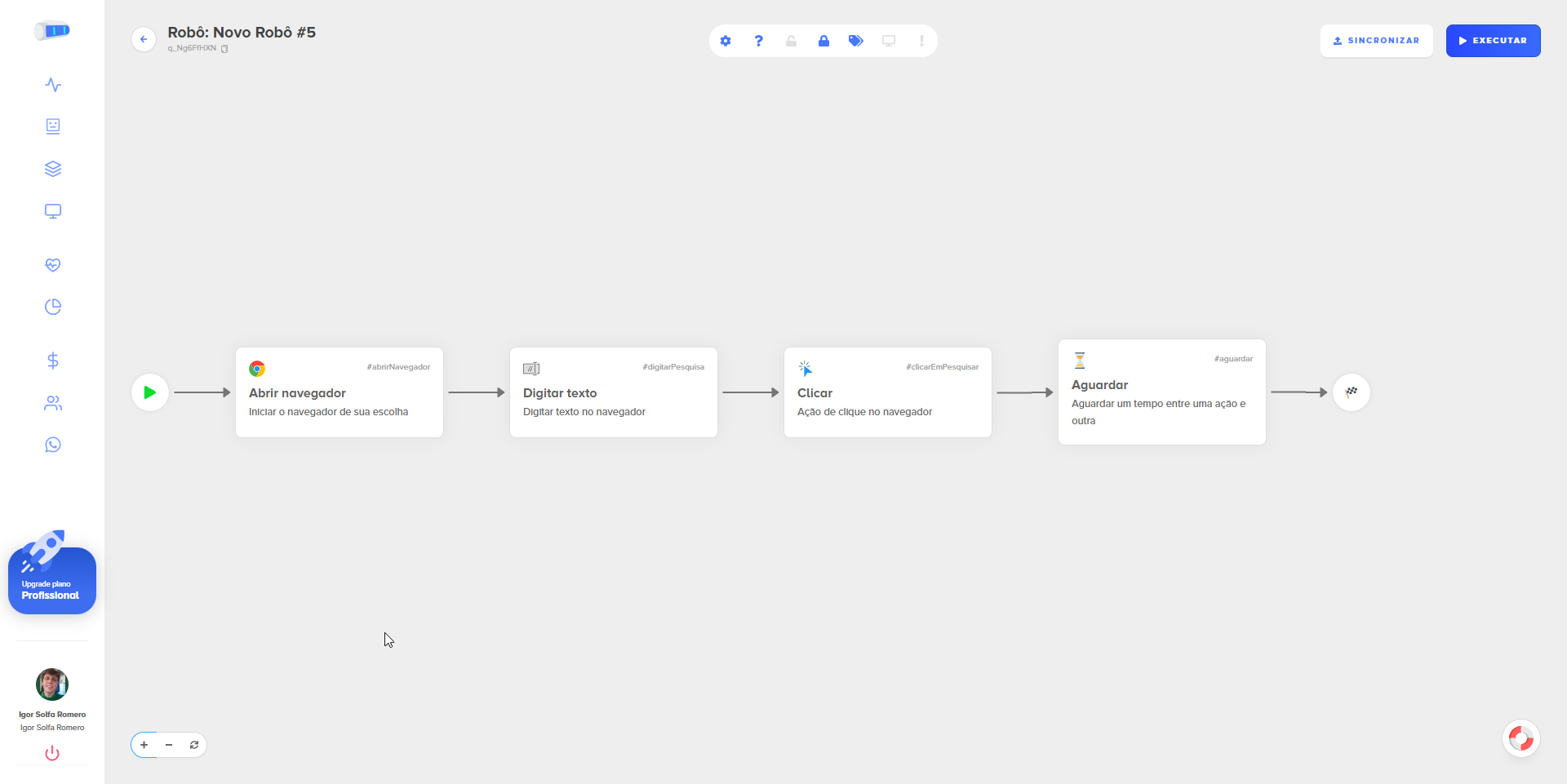Image resolution: width=1567 pixels, height=784 pixels.
Task: Zoom out with the minus button
Action: pos(169,745)
